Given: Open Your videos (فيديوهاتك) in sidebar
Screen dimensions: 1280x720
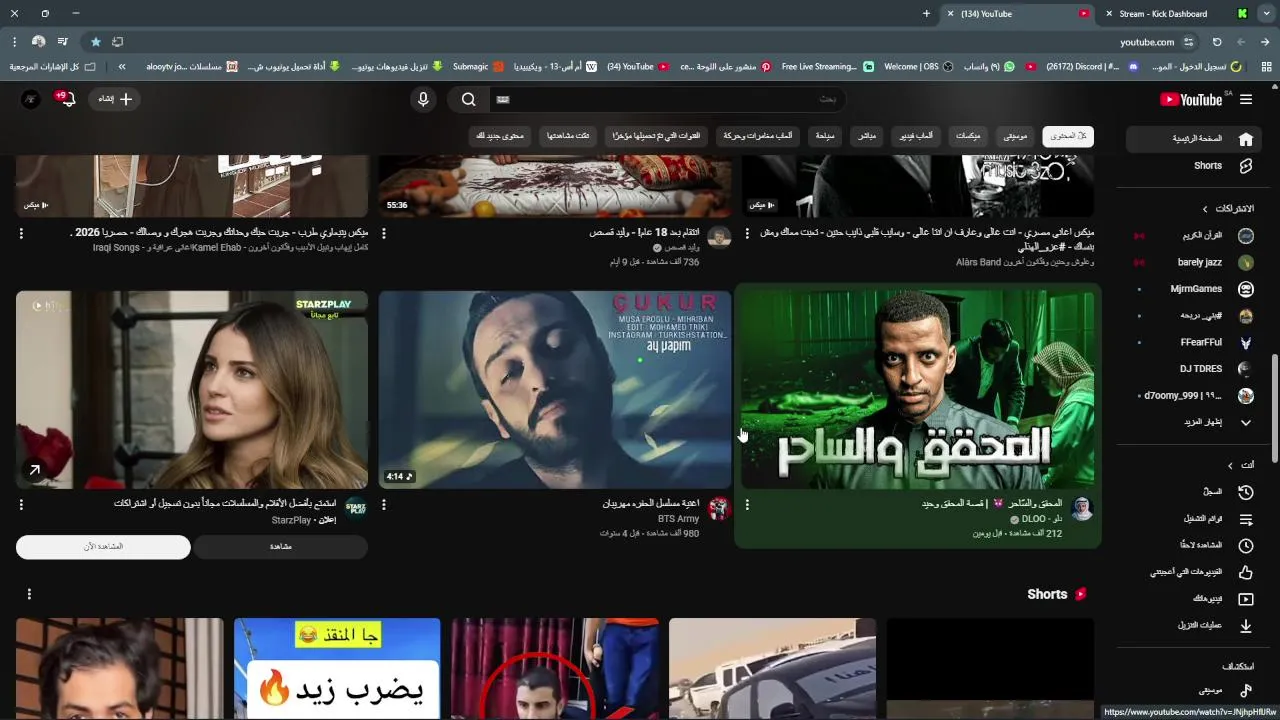Looking at the screenshot, I should (1195, 599).
